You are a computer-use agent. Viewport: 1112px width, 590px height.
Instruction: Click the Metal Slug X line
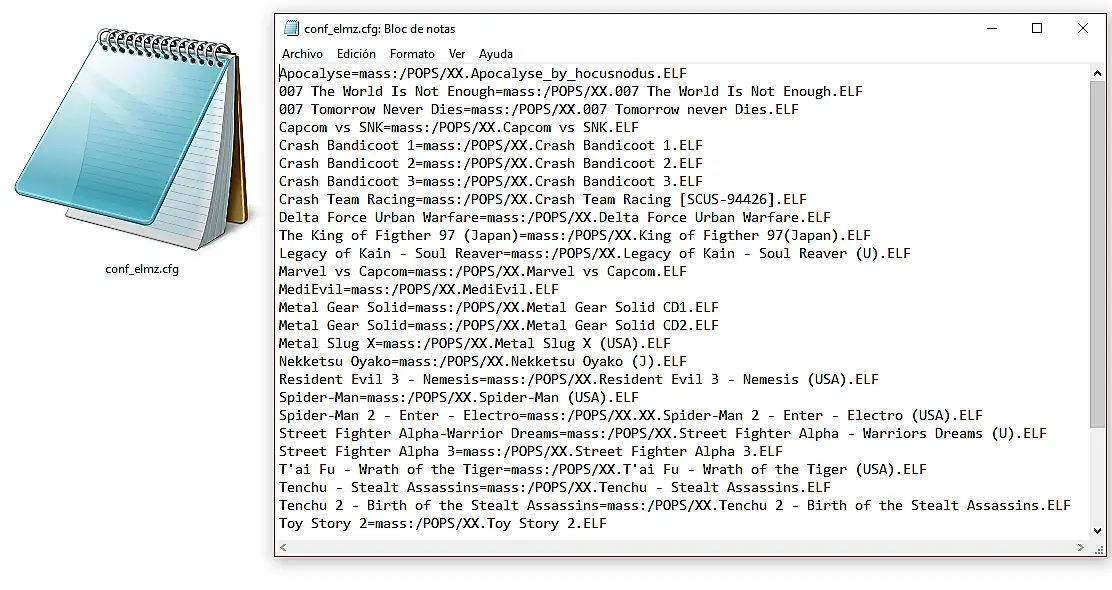(474, 343)
